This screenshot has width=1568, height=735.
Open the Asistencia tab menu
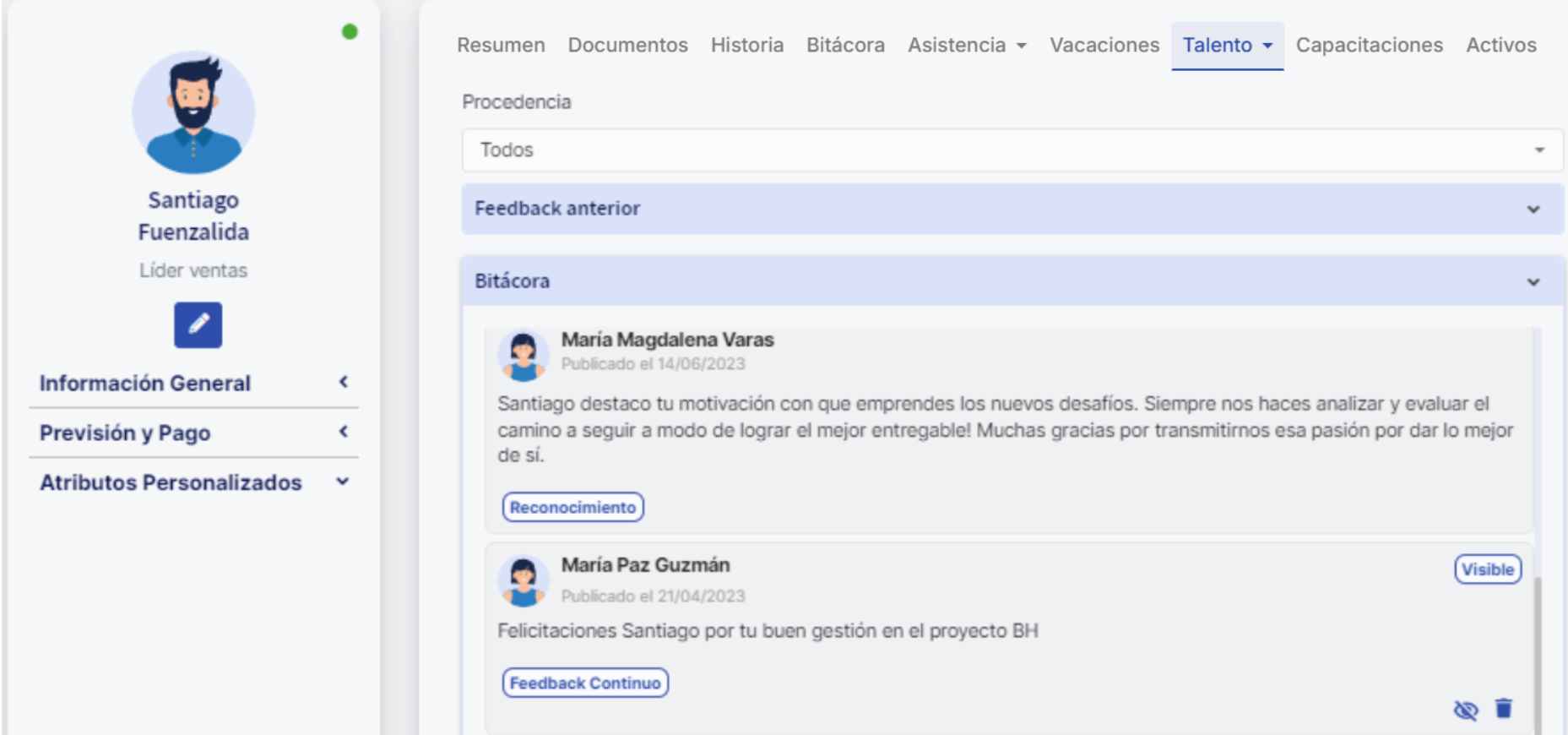point(966,46)
